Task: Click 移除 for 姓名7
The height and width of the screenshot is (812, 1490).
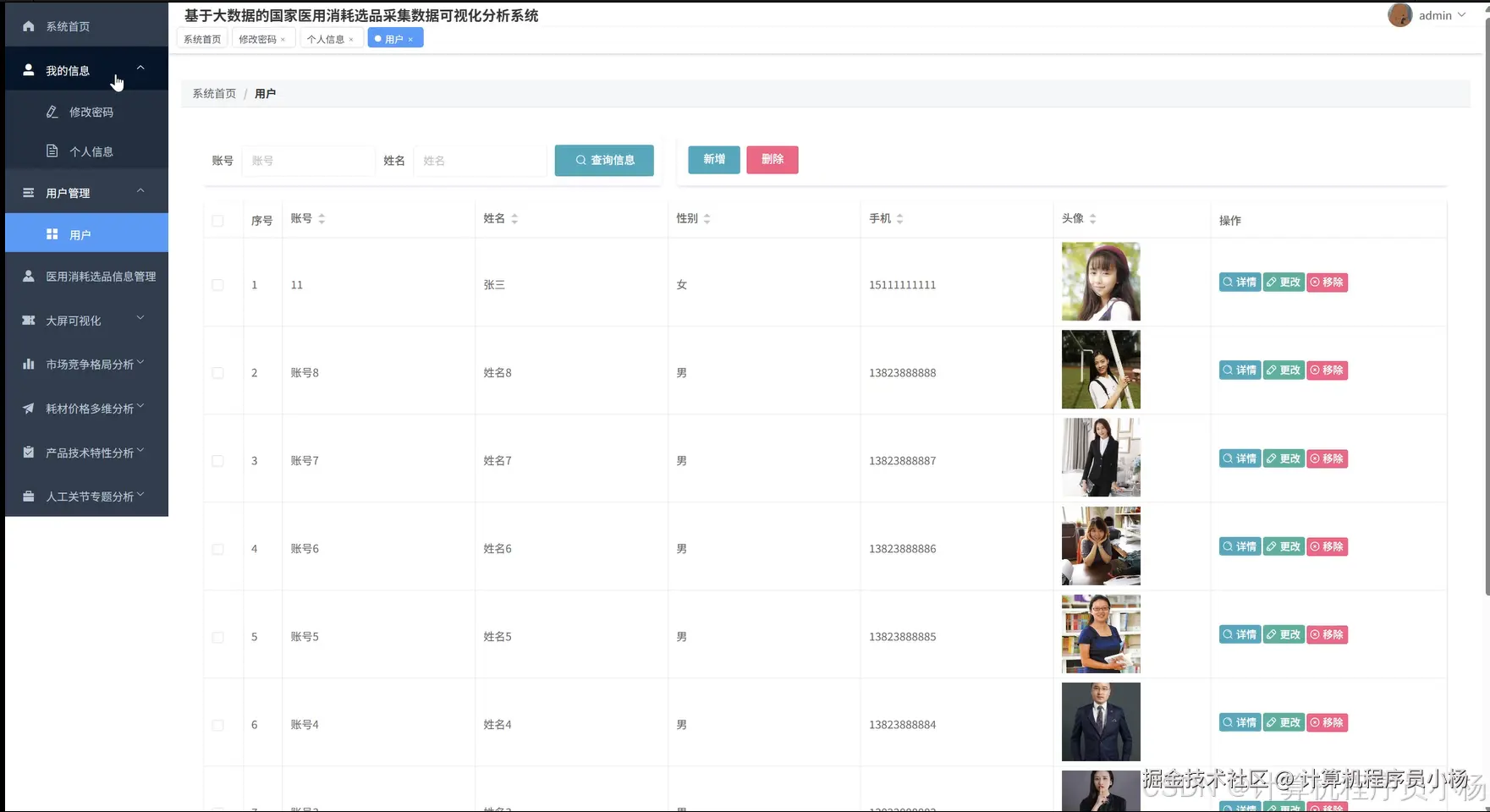Action: [x=1327, y=458]
